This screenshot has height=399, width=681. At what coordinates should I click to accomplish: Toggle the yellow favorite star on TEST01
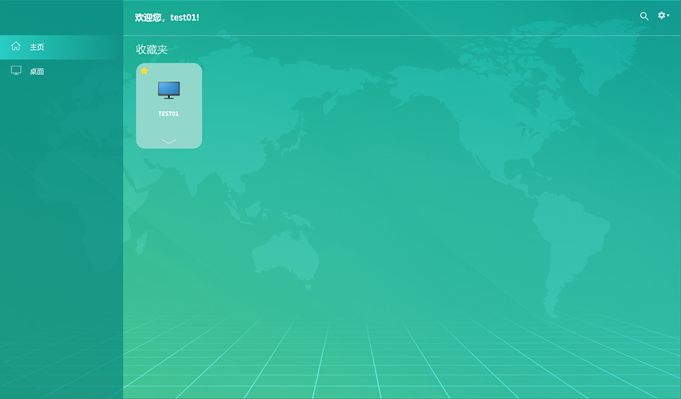click(144, 71)
